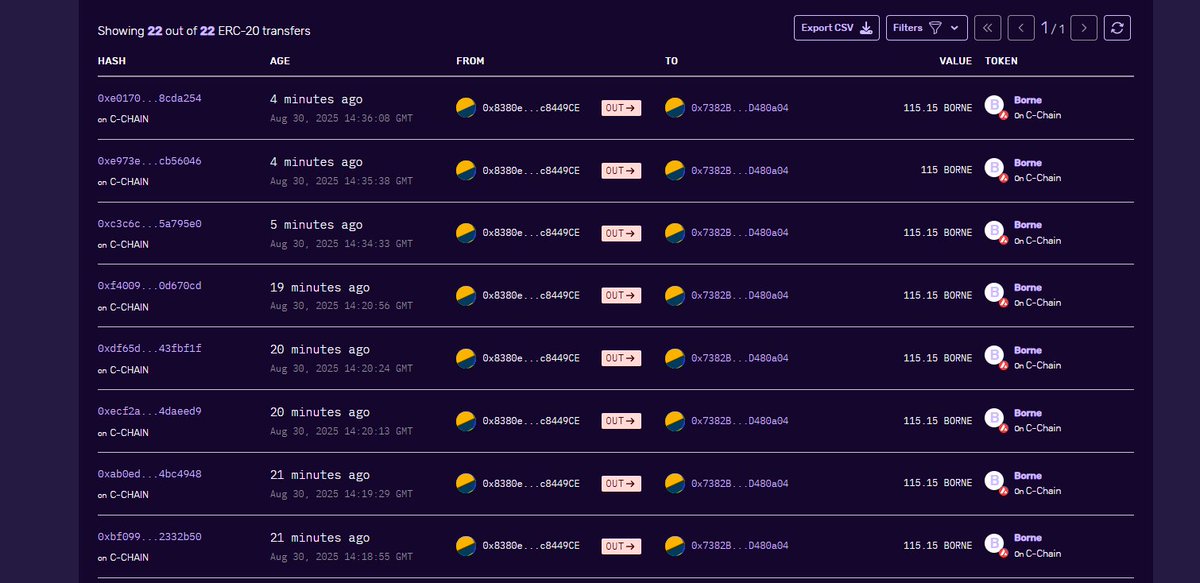Image resolution: width=1200 pixels, height=583 pixels.
Task: Open the Borne token page link
Action: [x=1028, y=99]
